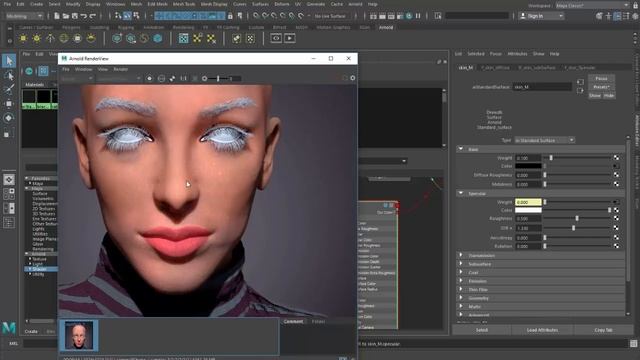640x360 pixels.
Task: Open the Modeling menu set dropdown
Action: 24,16
